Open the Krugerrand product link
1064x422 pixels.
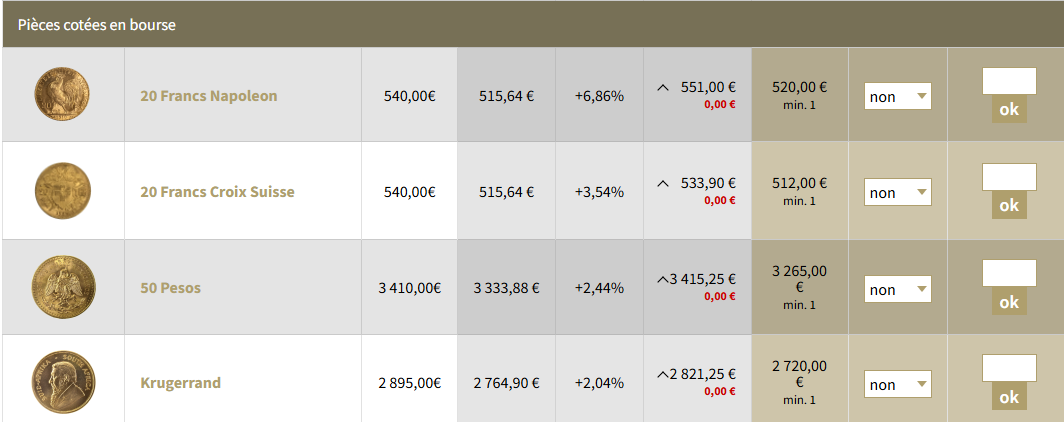coord(180,383)
